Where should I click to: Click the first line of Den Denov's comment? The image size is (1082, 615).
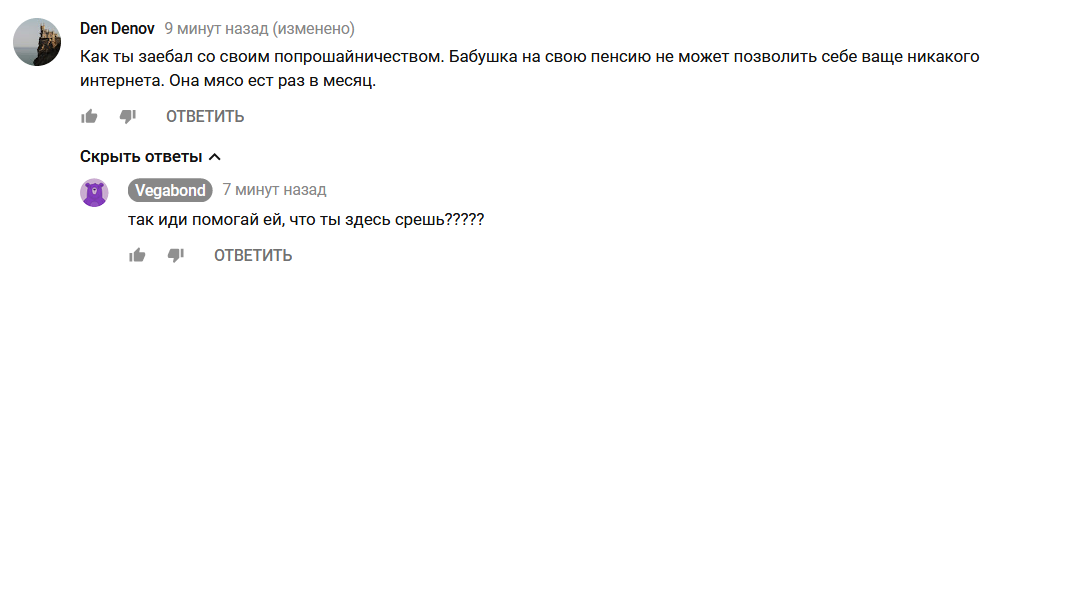point(529,57)
